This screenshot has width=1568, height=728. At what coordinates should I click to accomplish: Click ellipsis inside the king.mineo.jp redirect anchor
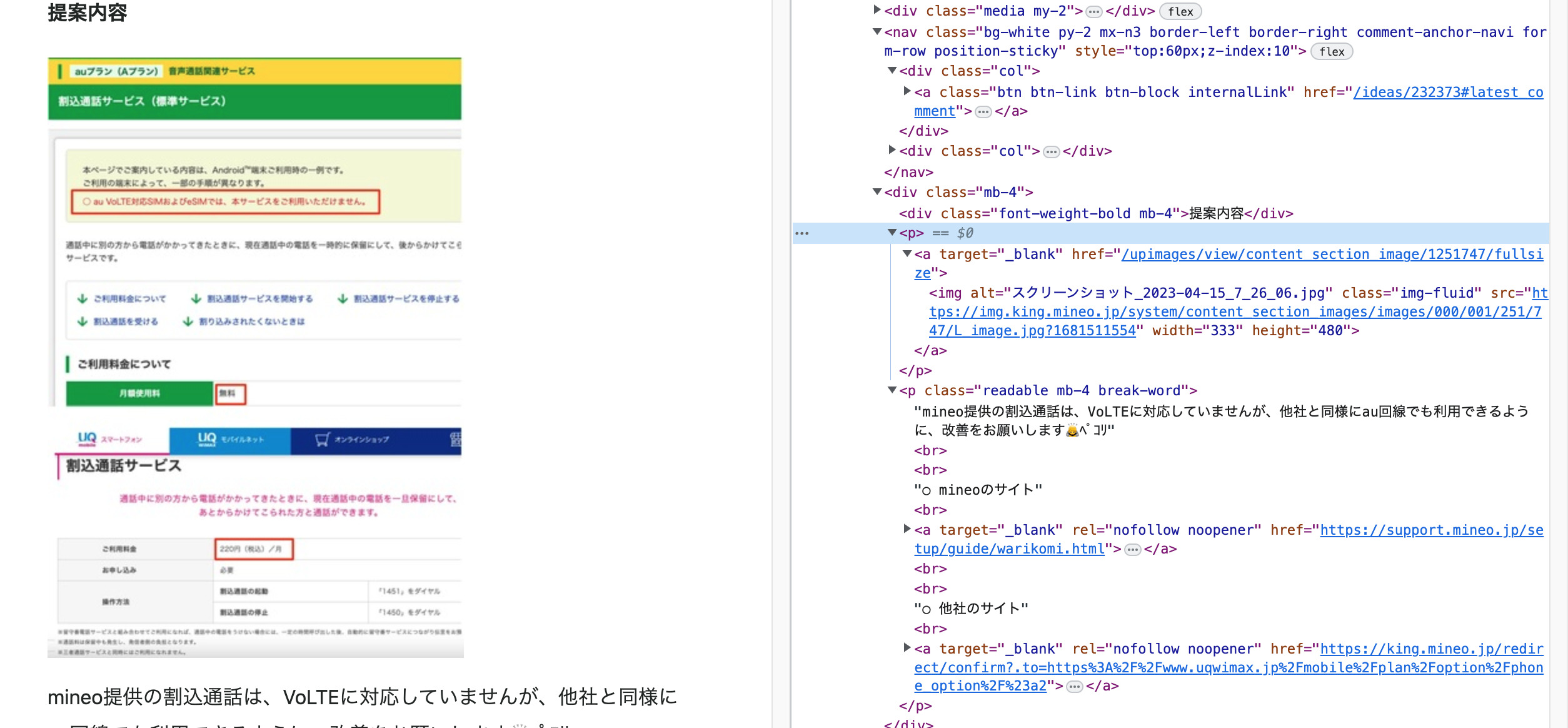[x=1074, y=687]
